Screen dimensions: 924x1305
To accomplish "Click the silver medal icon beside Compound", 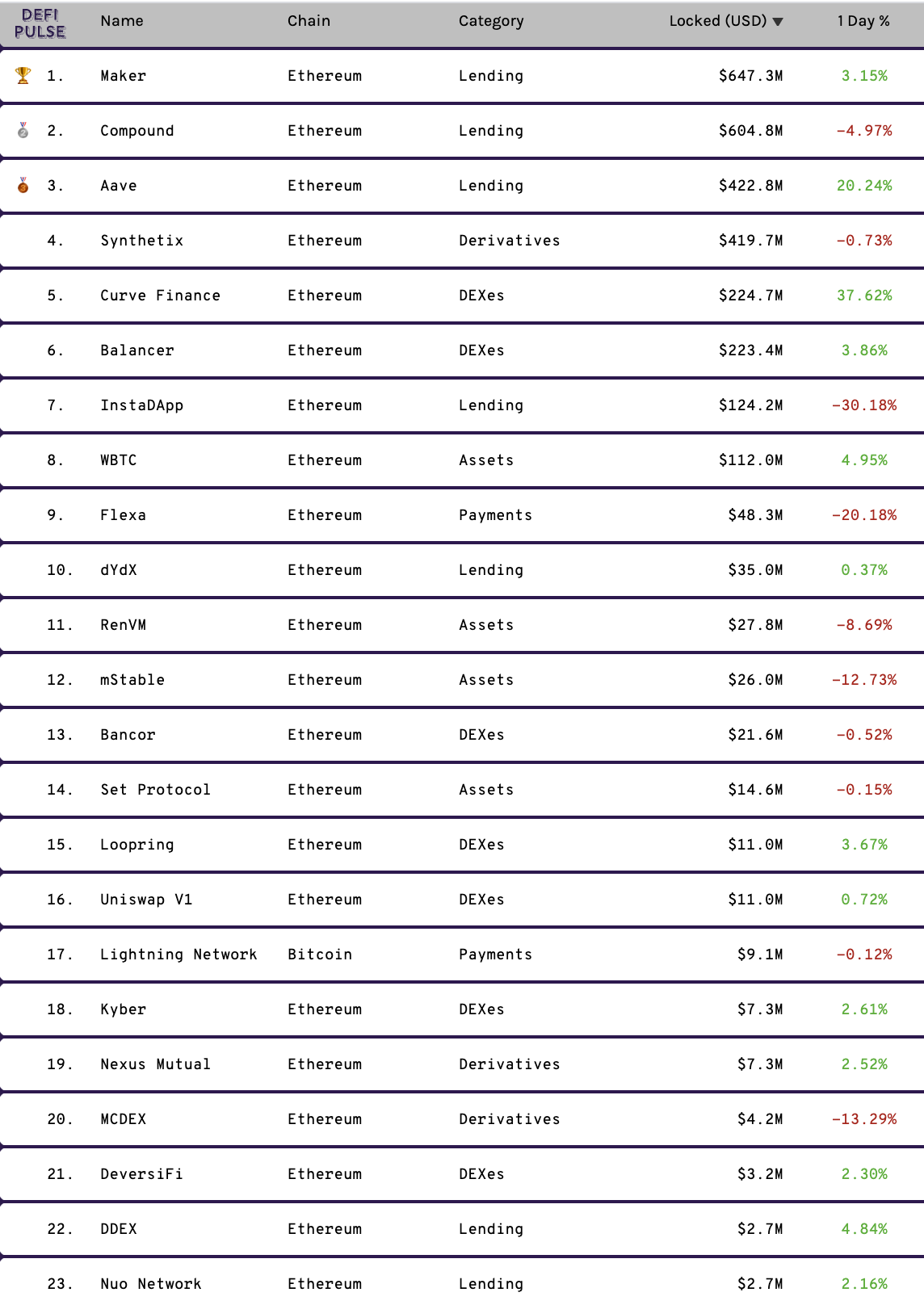I will coord(23,130).
